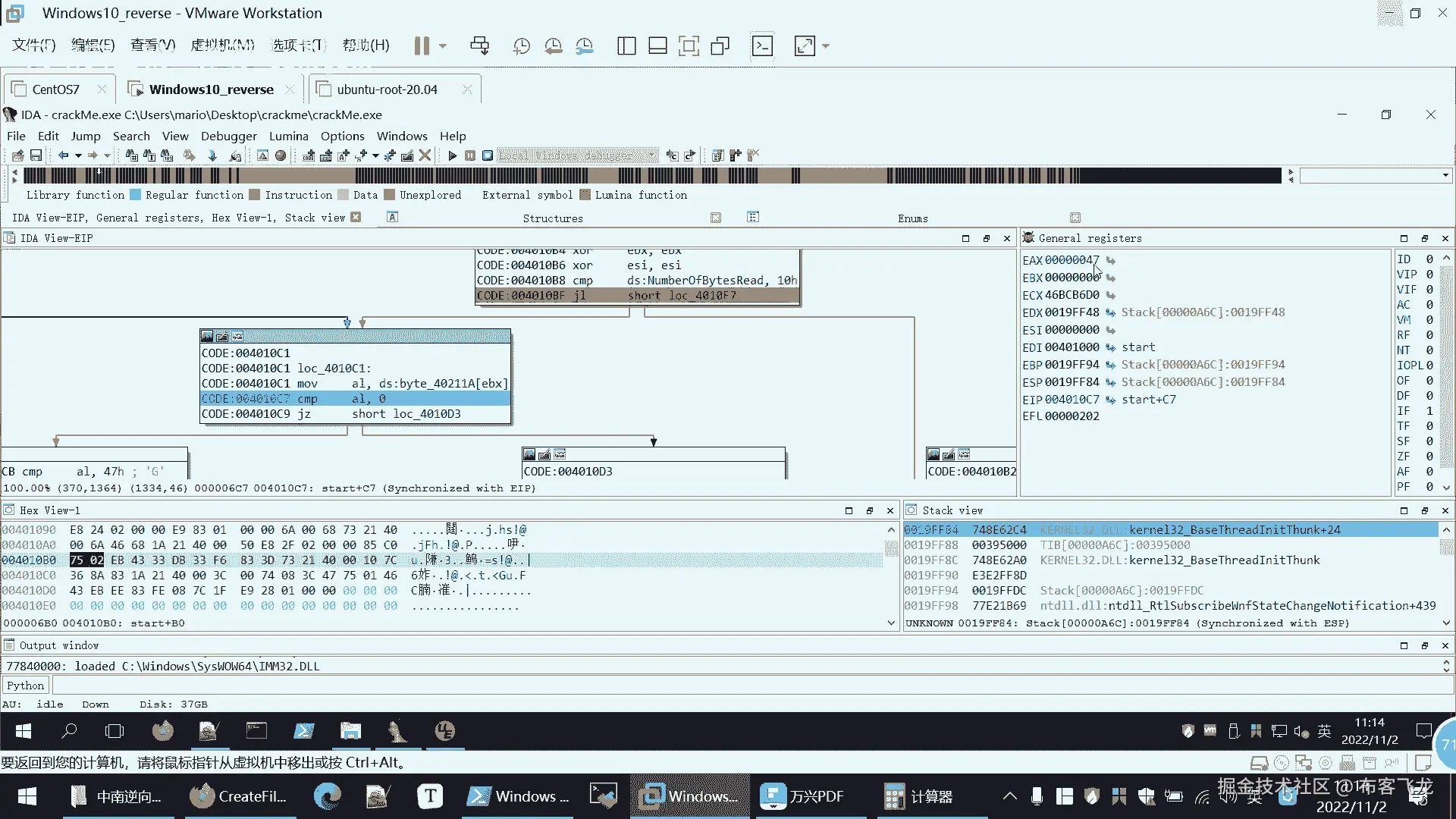
Task: Switch to the ubuntu-root-20.04 VM tab
Action: click(x=387, y=89)
